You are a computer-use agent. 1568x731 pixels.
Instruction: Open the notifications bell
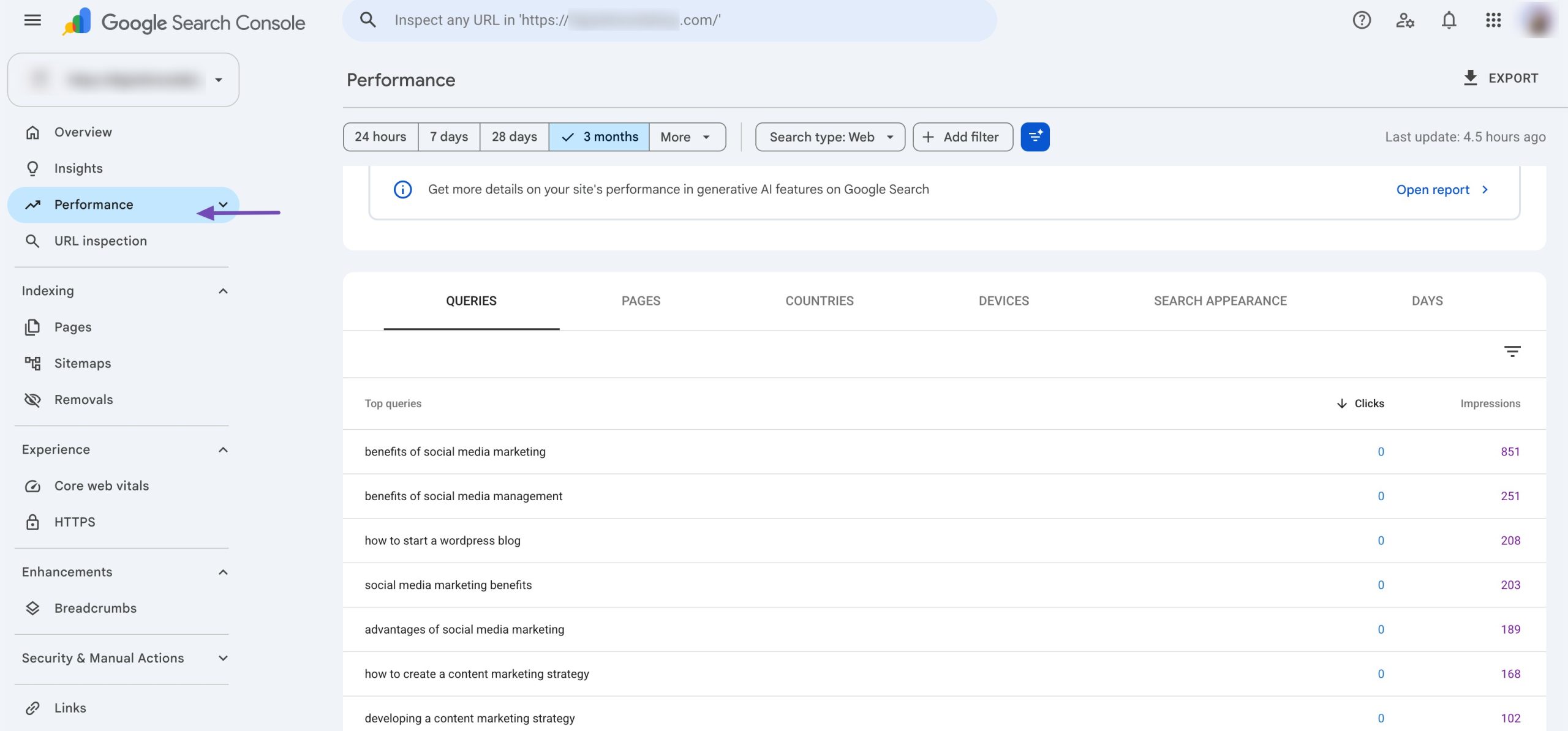coord(1449,20)
